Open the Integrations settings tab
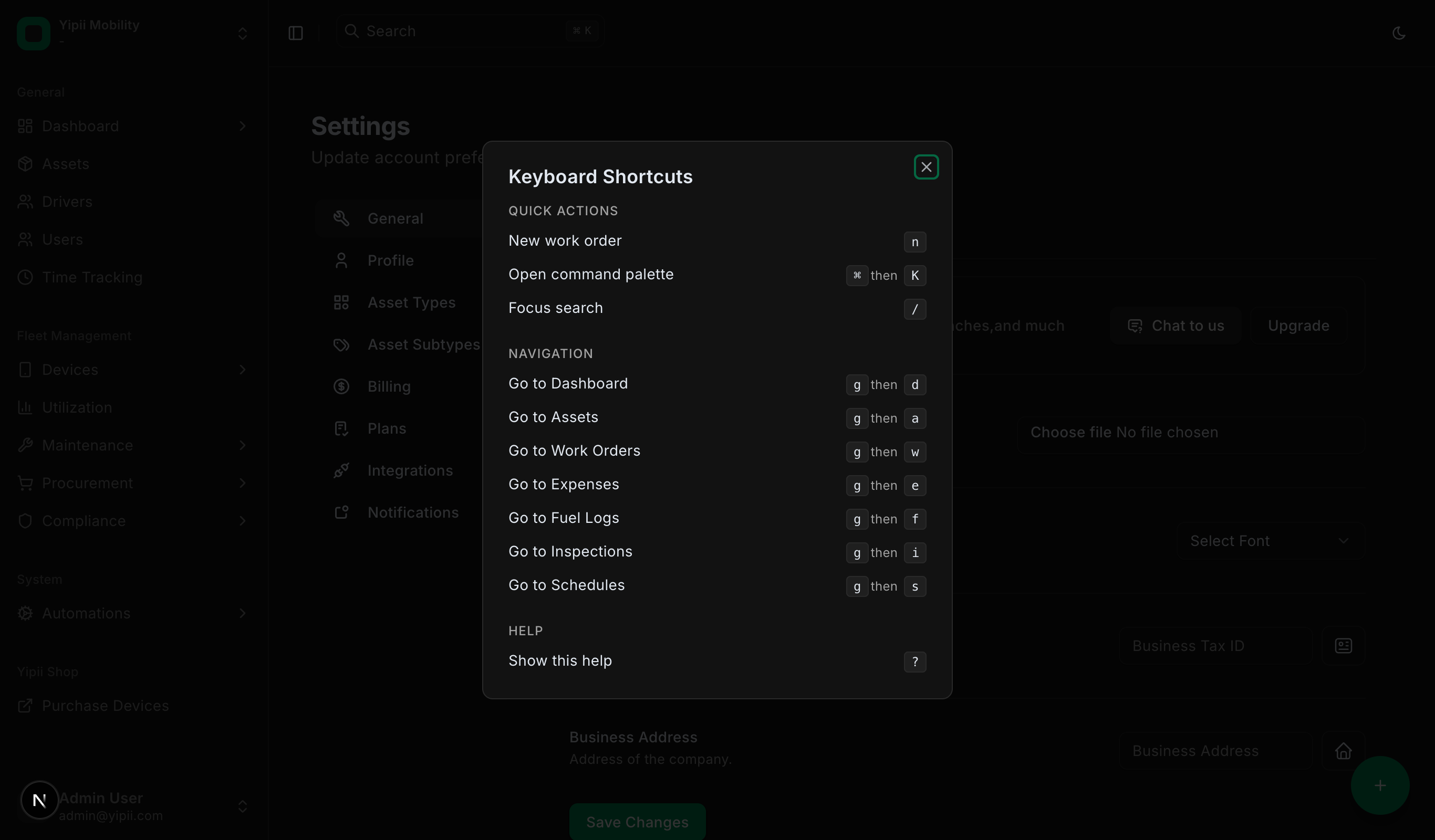Viewport: 1435px width, 840px height. pos(399,470)
